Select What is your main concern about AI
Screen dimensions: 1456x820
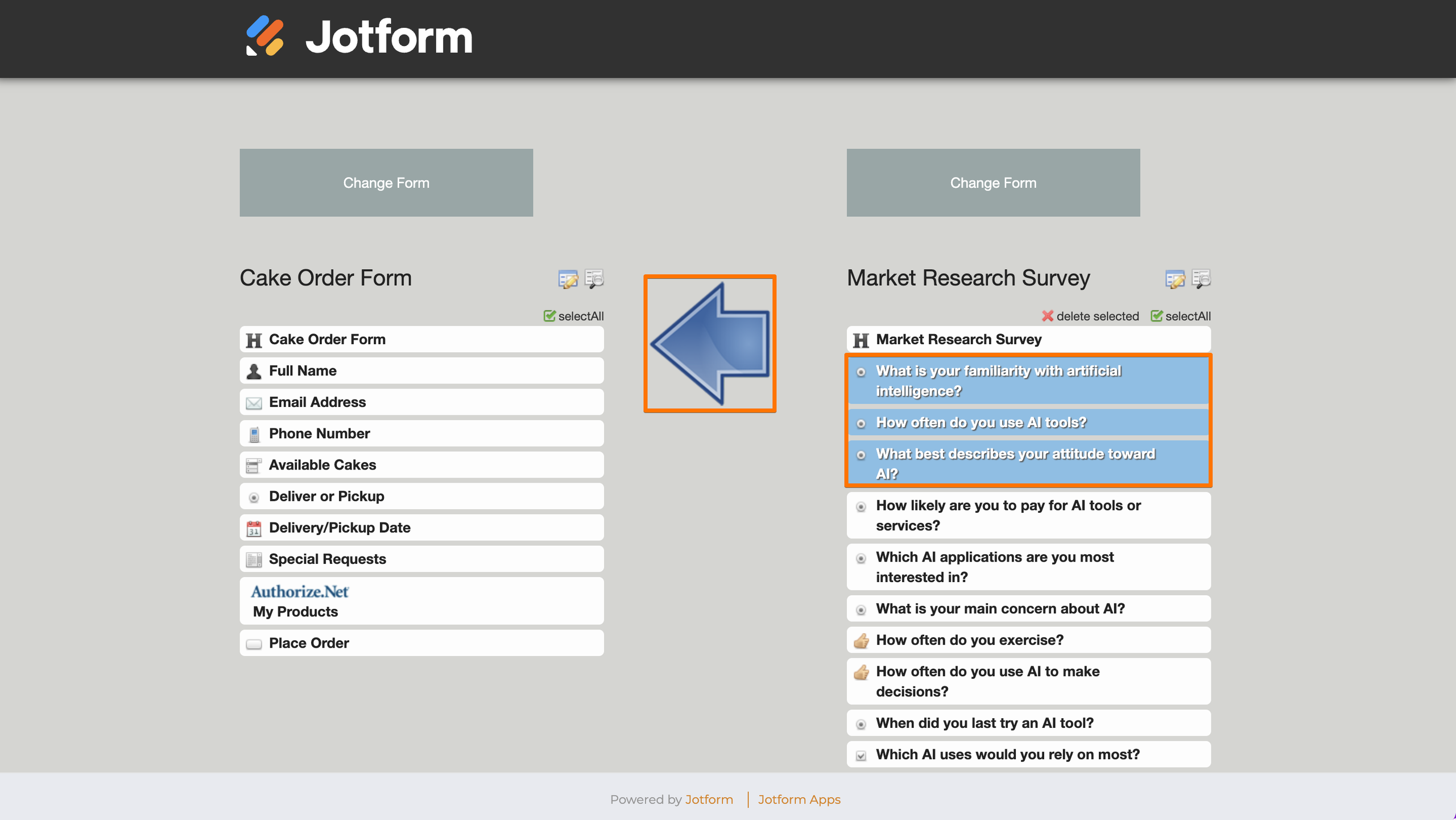(x=1028, y=608)
